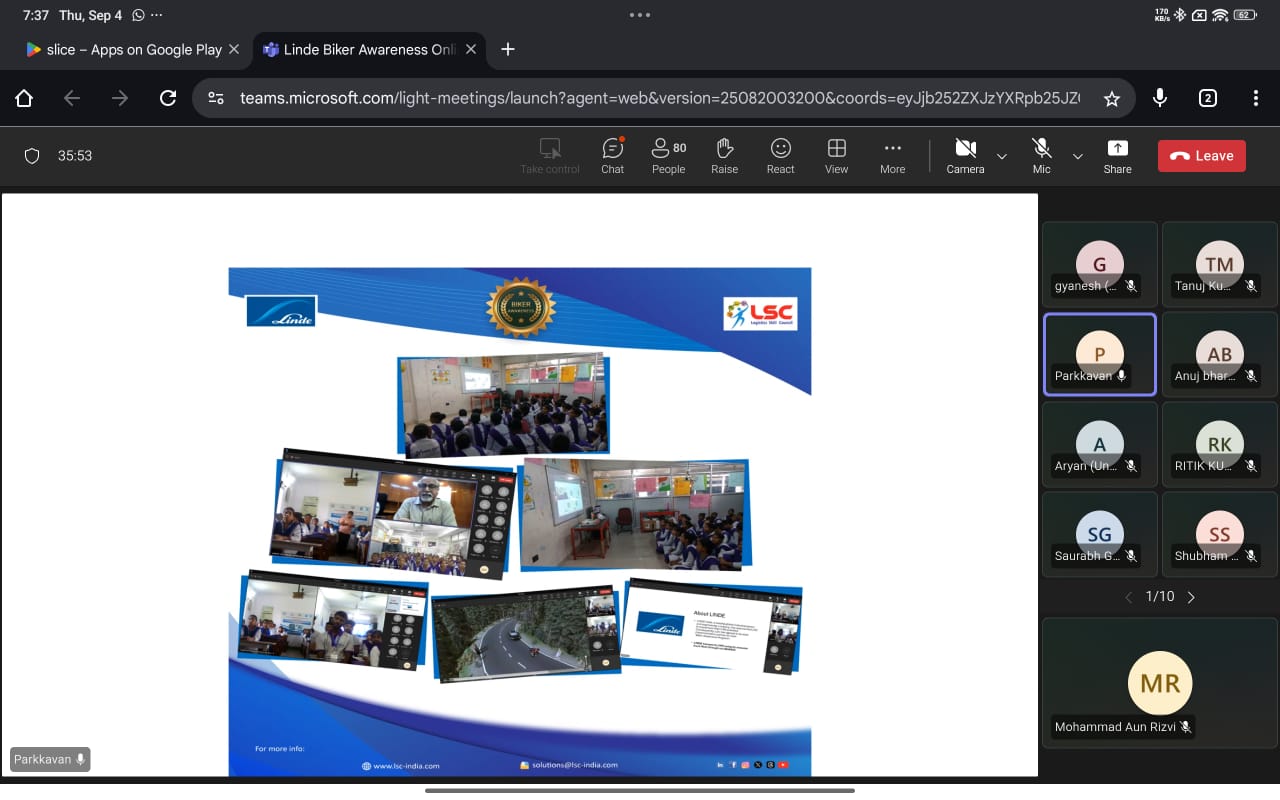
Task: Change meeting layout with View
Action: 836,156
